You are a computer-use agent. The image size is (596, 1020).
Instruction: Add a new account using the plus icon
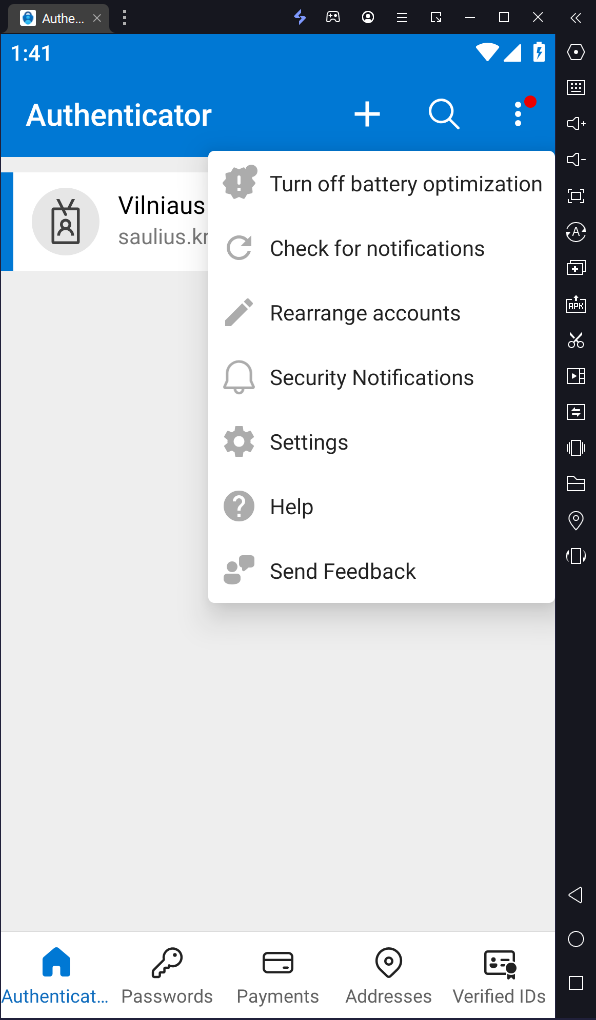pos(367,114)
